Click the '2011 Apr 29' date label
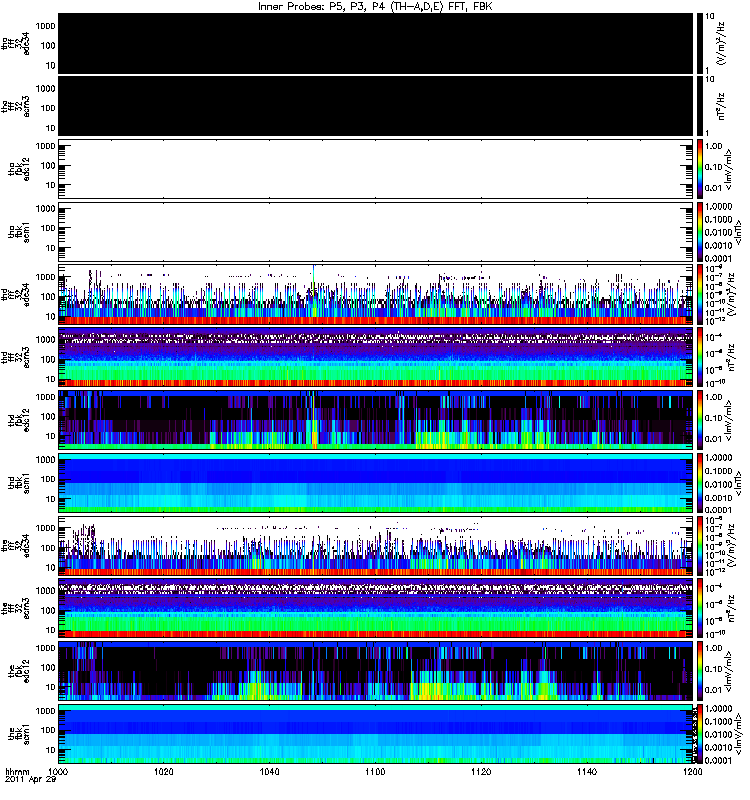 pyautogui.click(x=30, y=780)
